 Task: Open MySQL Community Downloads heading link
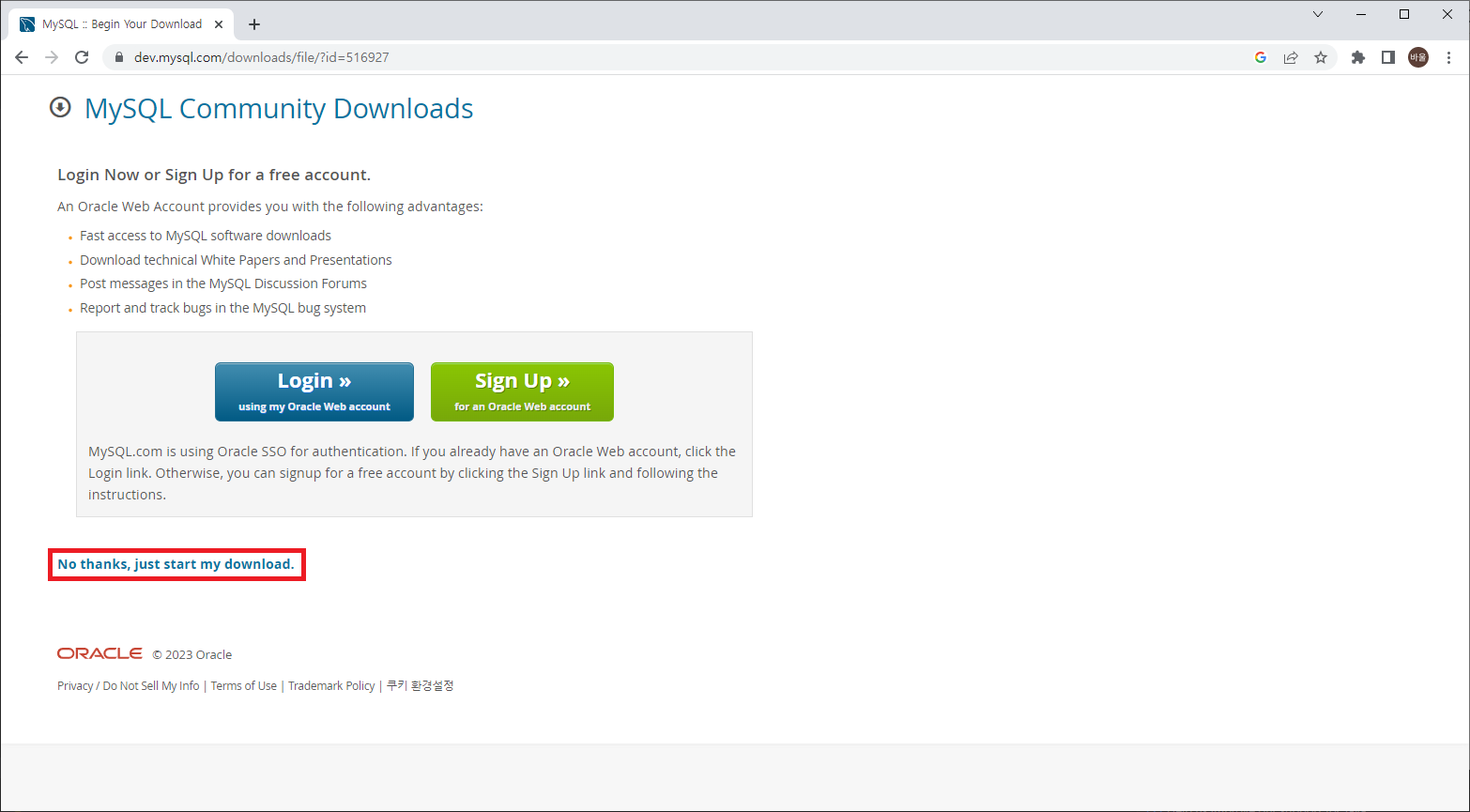[279, 109]
